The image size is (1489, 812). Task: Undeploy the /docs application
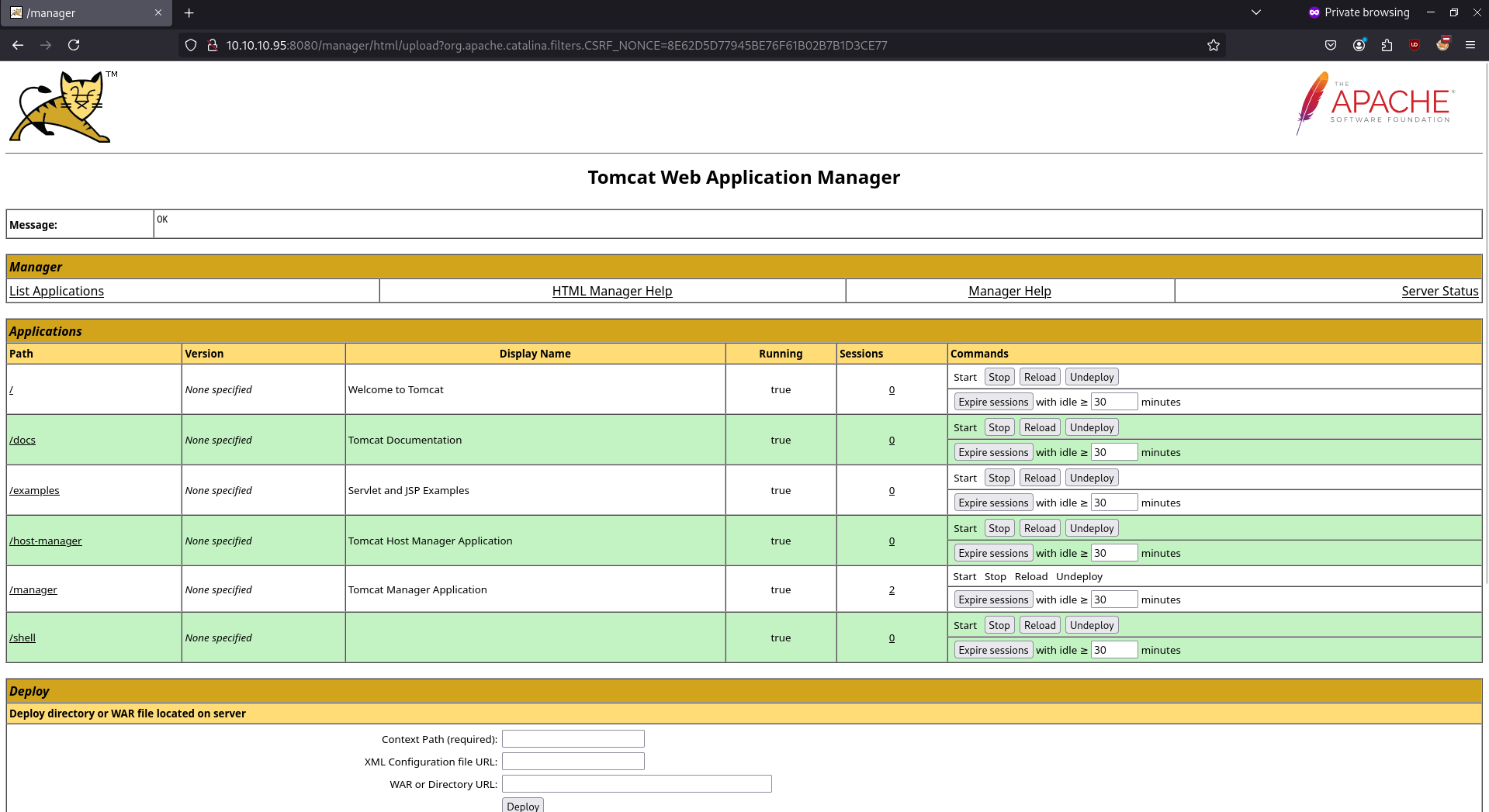[x=1092, y=427]
